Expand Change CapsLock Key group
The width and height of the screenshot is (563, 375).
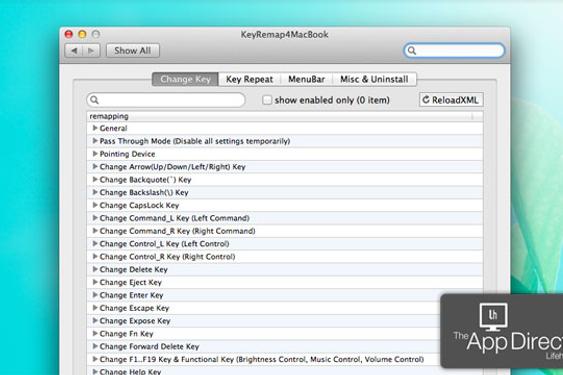(x=95, y=205)
